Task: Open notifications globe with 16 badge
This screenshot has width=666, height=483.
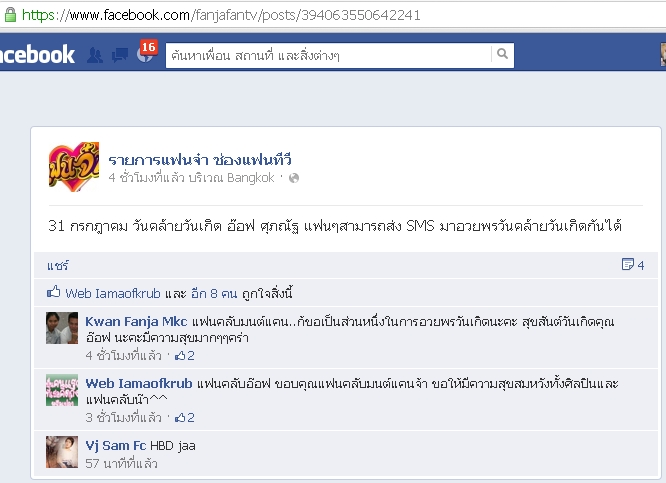Action: (x=145, y=54)
